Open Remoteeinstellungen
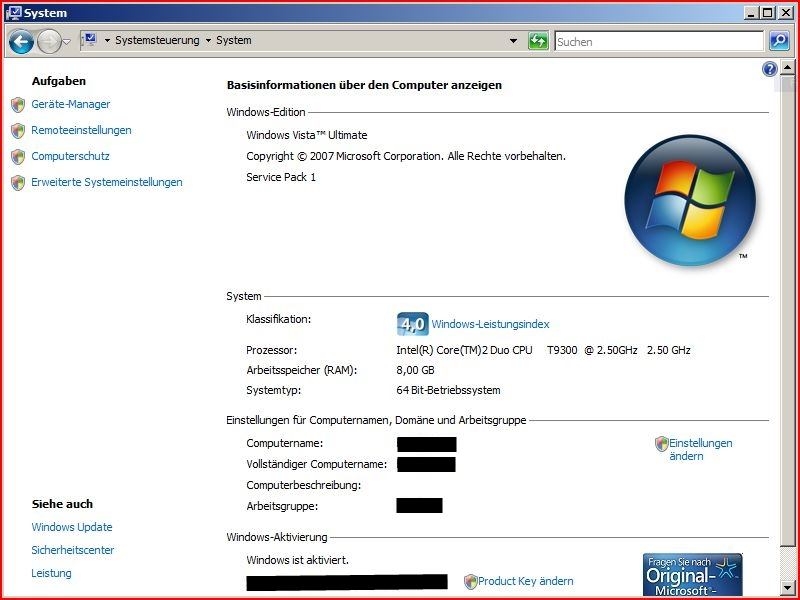The width and height of the screenshot is (800, 600). [x=81, y=130]
